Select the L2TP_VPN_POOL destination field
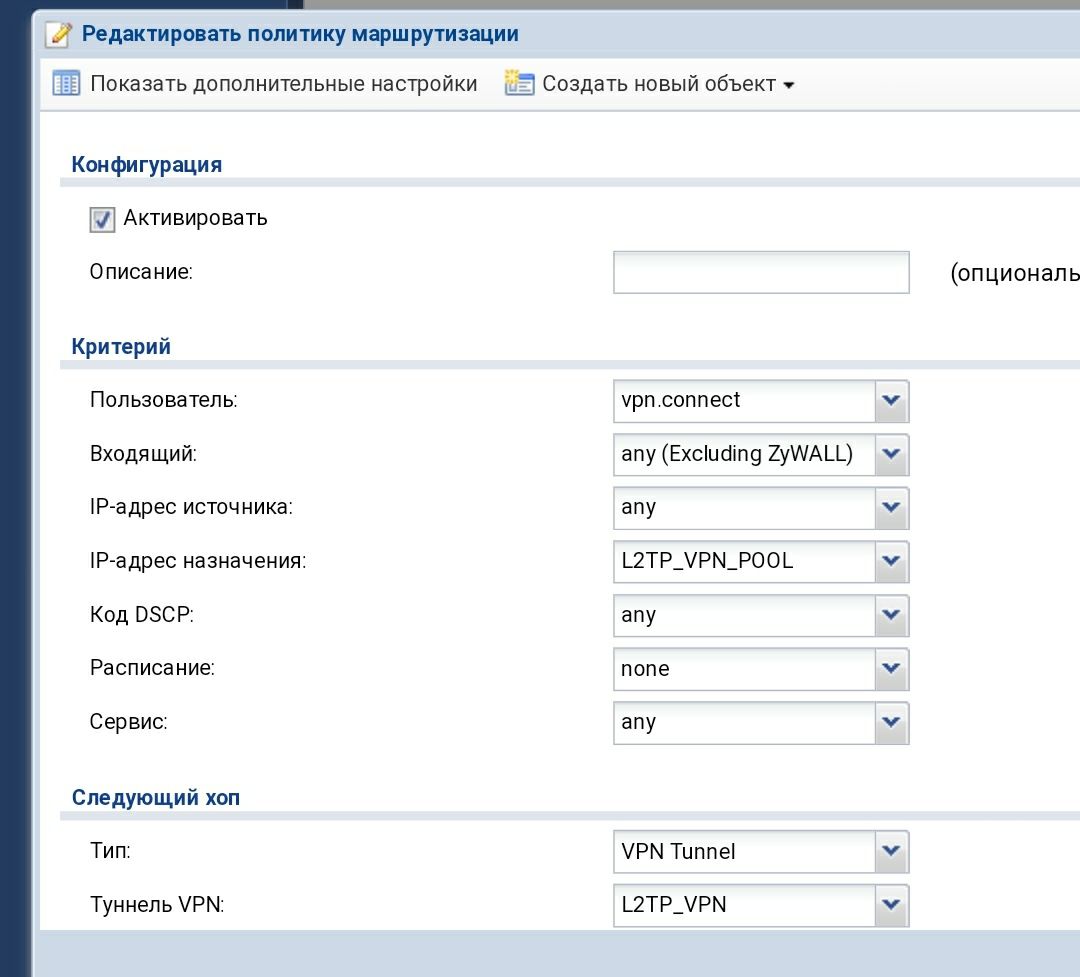The width and height of the screenshot is (1080, 977). 744,562
